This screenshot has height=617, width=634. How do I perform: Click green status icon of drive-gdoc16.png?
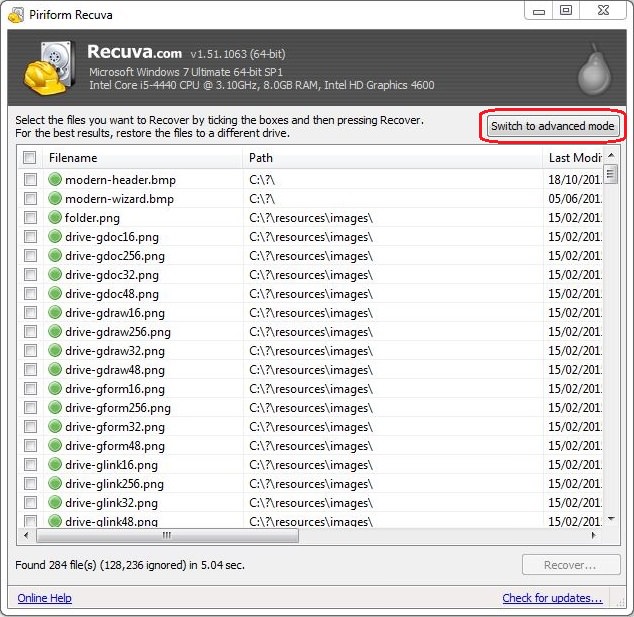coord(55,236)
